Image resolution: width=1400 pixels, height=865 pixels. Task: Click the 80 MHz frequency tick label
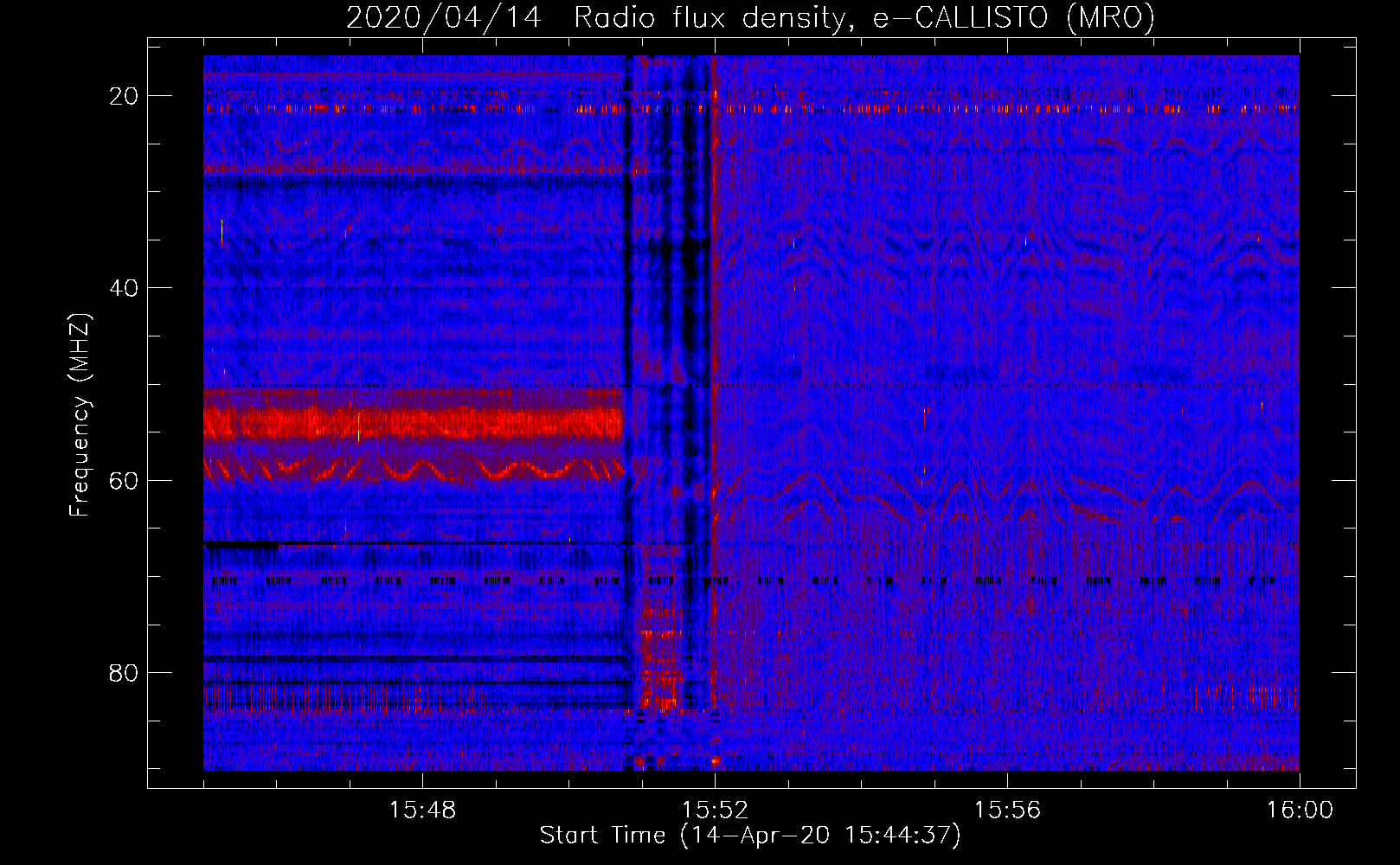[124, 672]
